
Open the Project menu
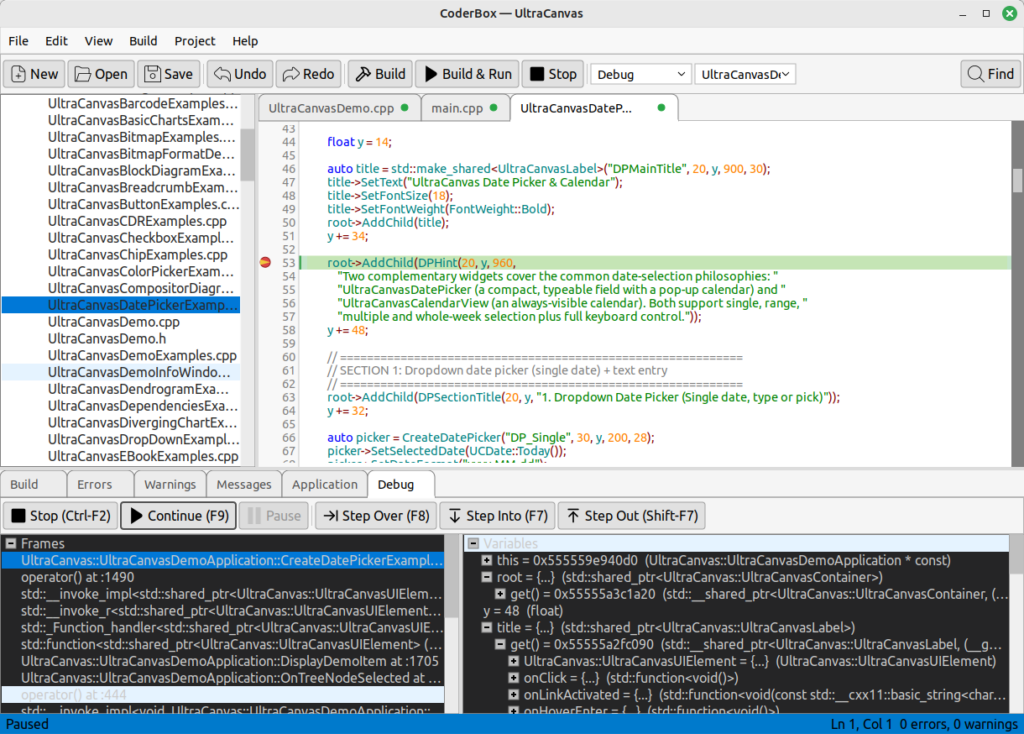coord(195,41)
